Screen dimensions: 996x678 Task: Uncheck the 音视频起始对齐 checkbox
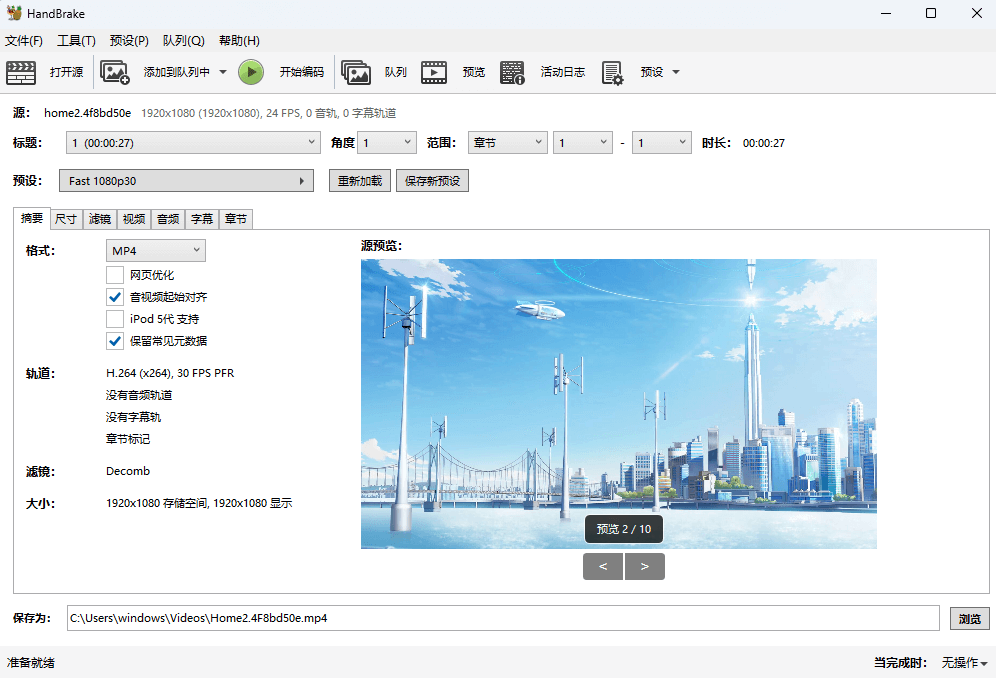(115, 297)
